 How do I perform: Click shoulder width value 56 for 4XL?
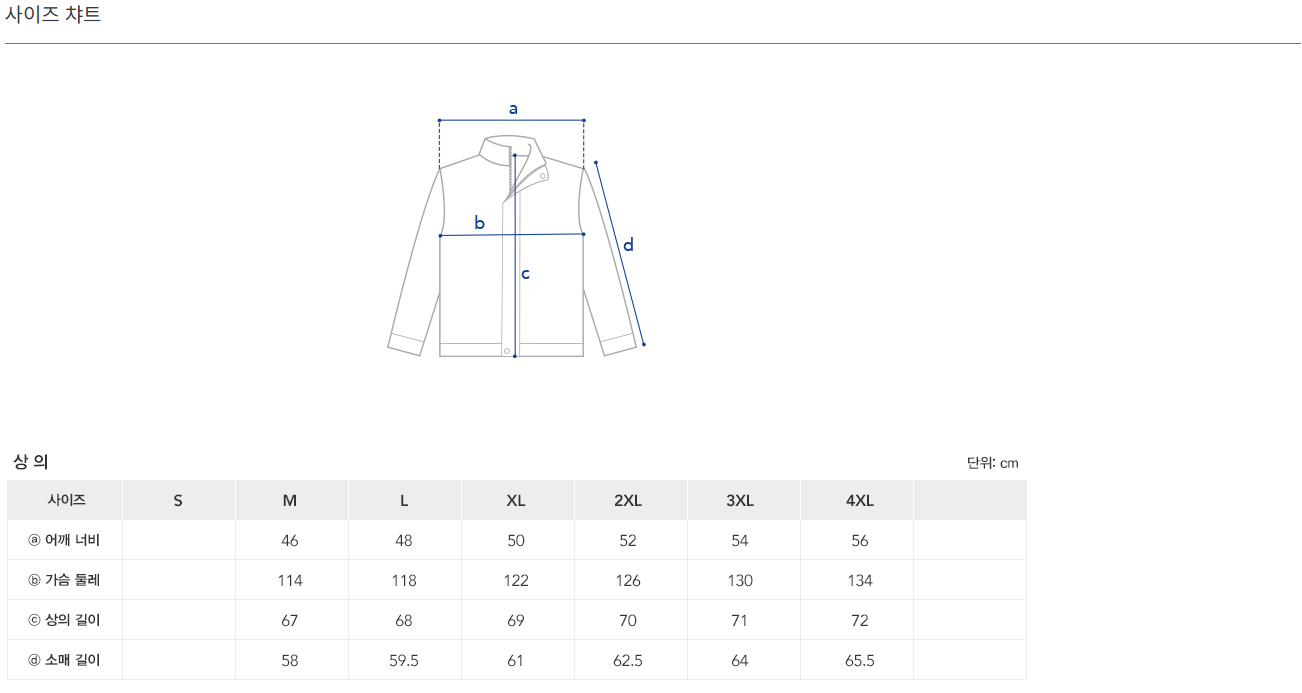[x=859, y=540]
